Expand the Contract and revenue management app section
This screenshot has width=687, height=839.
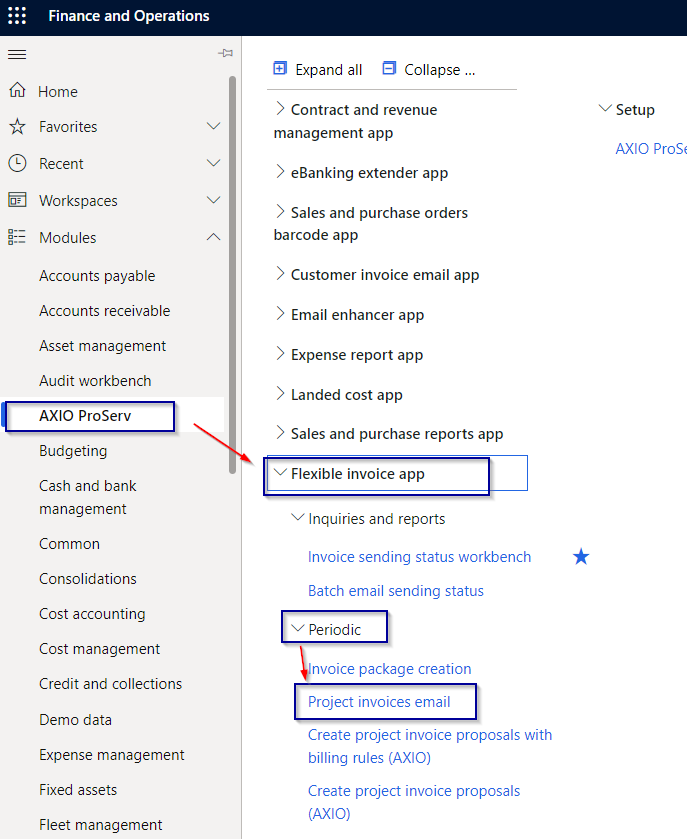pos(281,109)
